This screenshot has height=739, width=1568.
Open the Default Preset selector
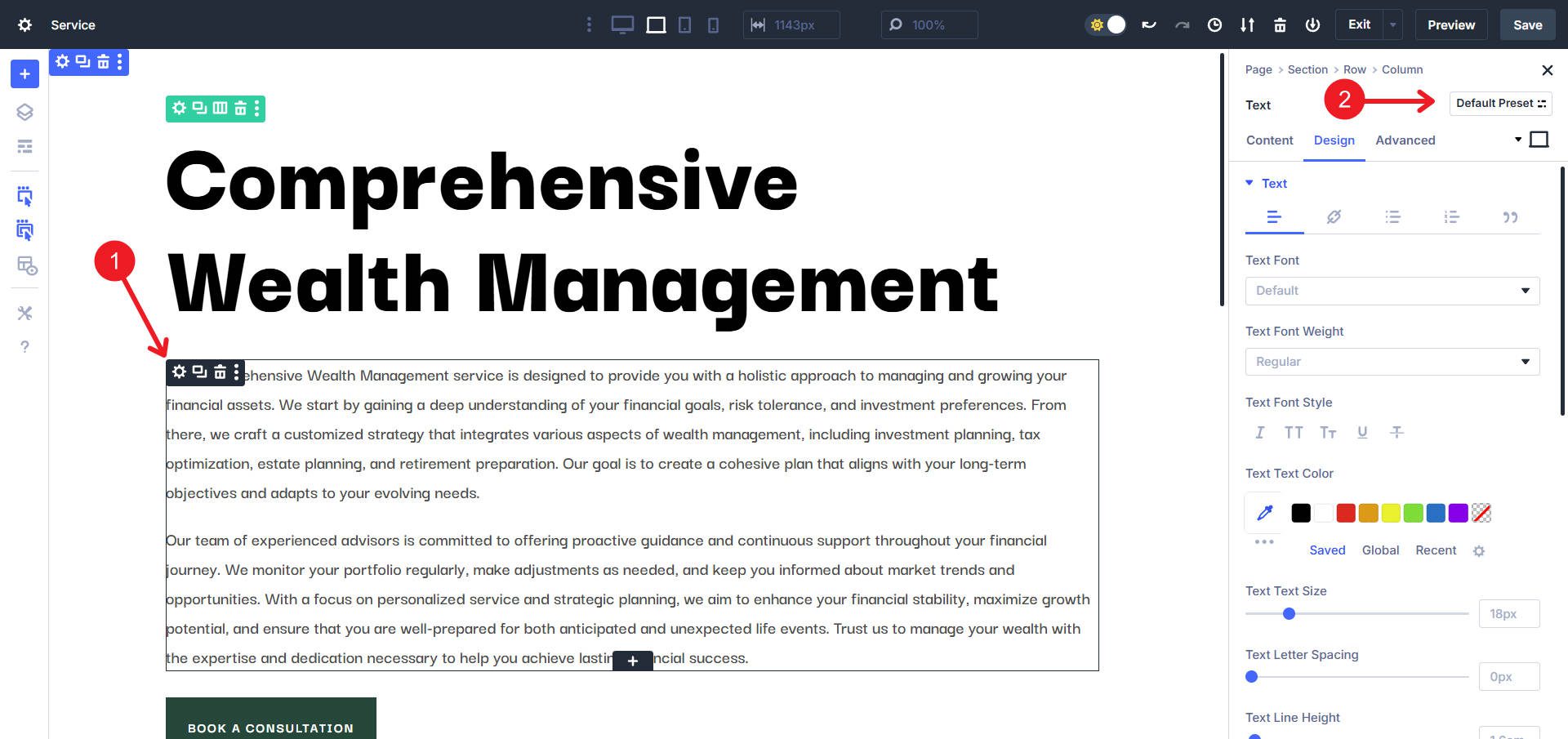[x=1500, y=104]
